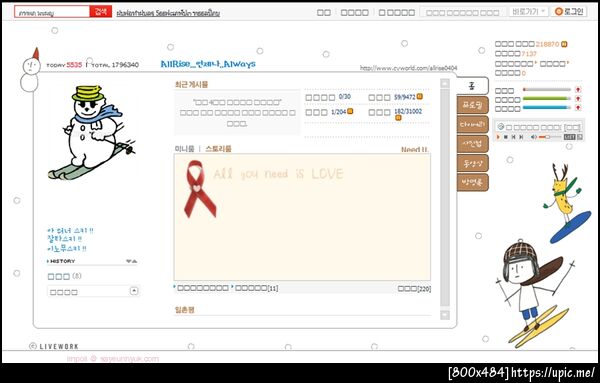The width and height of the screenshot is (600, 383).
Task: Click the LIVEWORK copyright link in footer
Action: (x=54, y=346)
